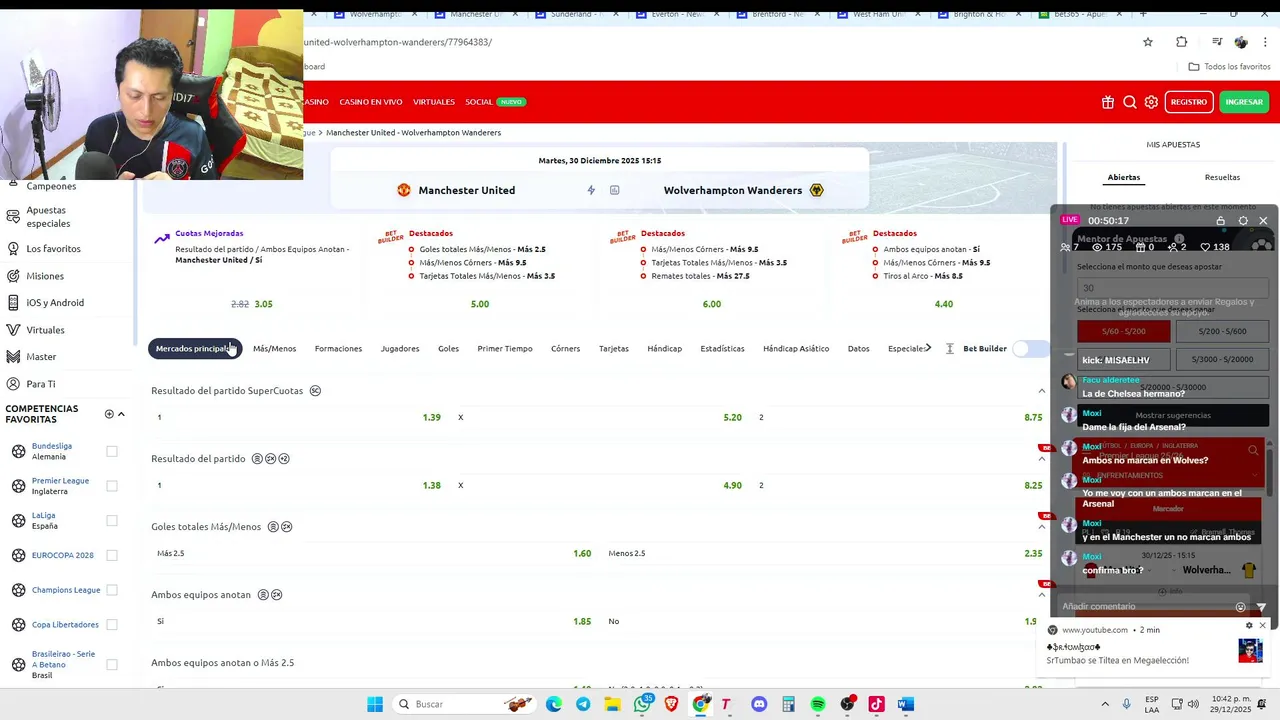
Task: Open the TikTok live overlay settings gear
Action: [x=1243, y=220]
